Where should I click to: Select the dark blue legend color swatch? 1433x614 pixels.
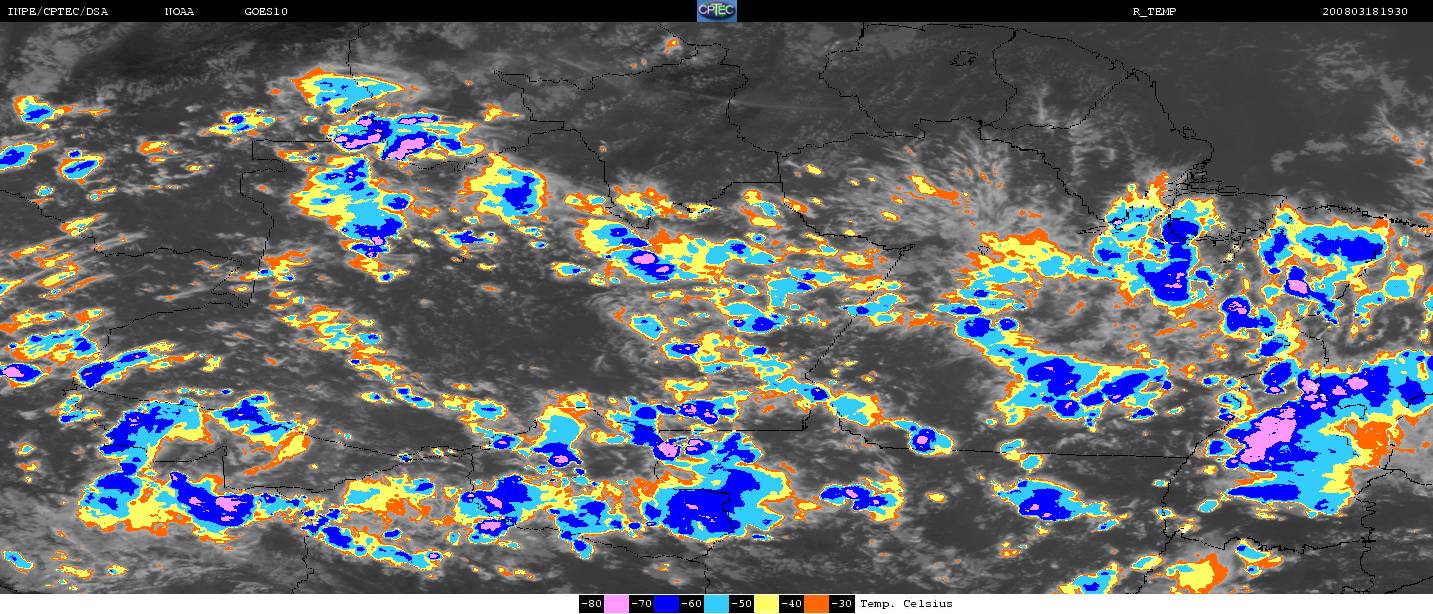(666, 604)
